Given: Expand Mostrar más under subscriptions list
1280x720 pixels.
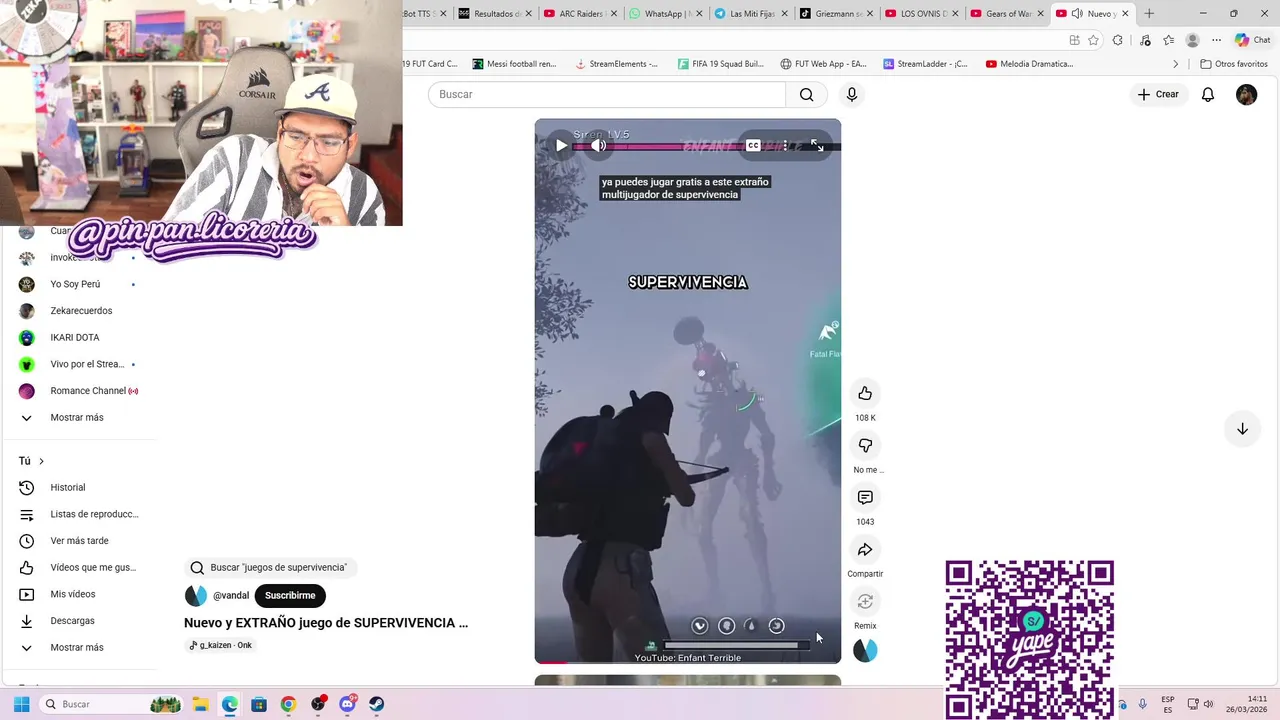Looking at the screenshot, I should 80,417.
